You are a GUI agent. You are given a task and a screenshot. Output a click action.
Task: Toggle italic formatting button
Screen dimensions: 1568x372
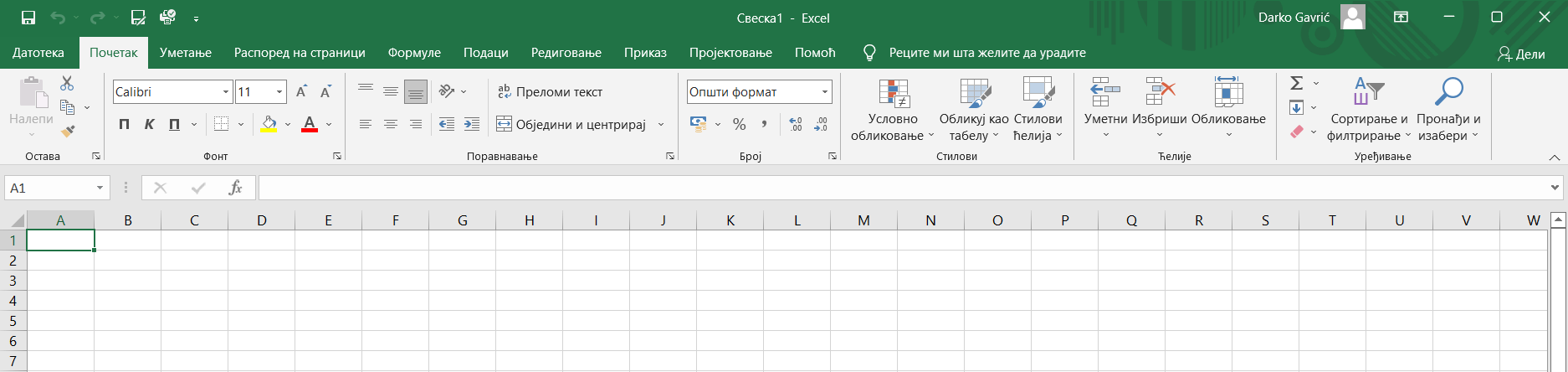click(x=149, y=124)
